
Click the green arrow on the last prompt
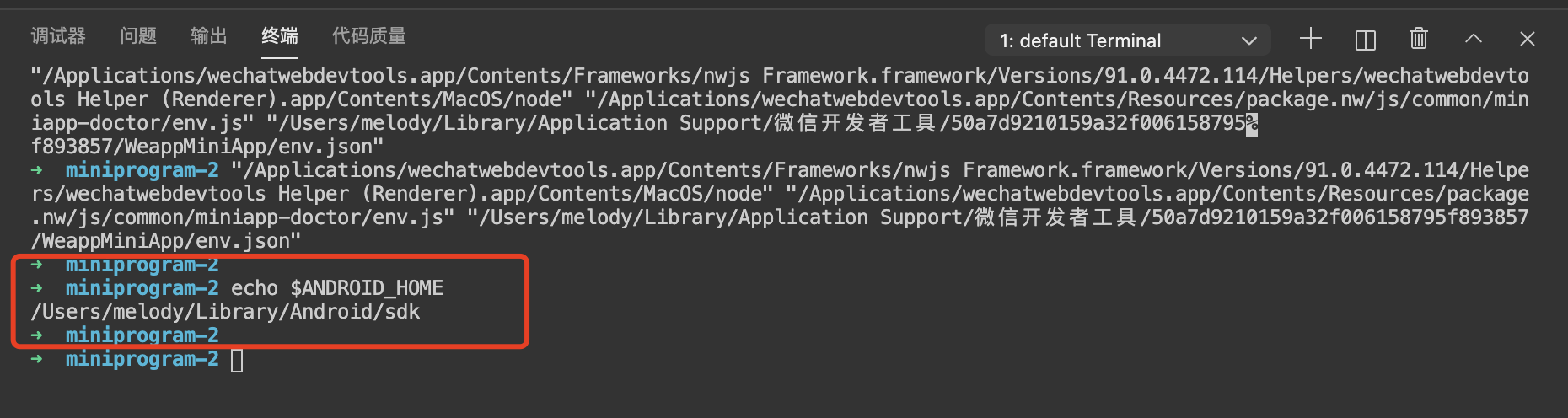pyautogui.click(x=36, y=359)
